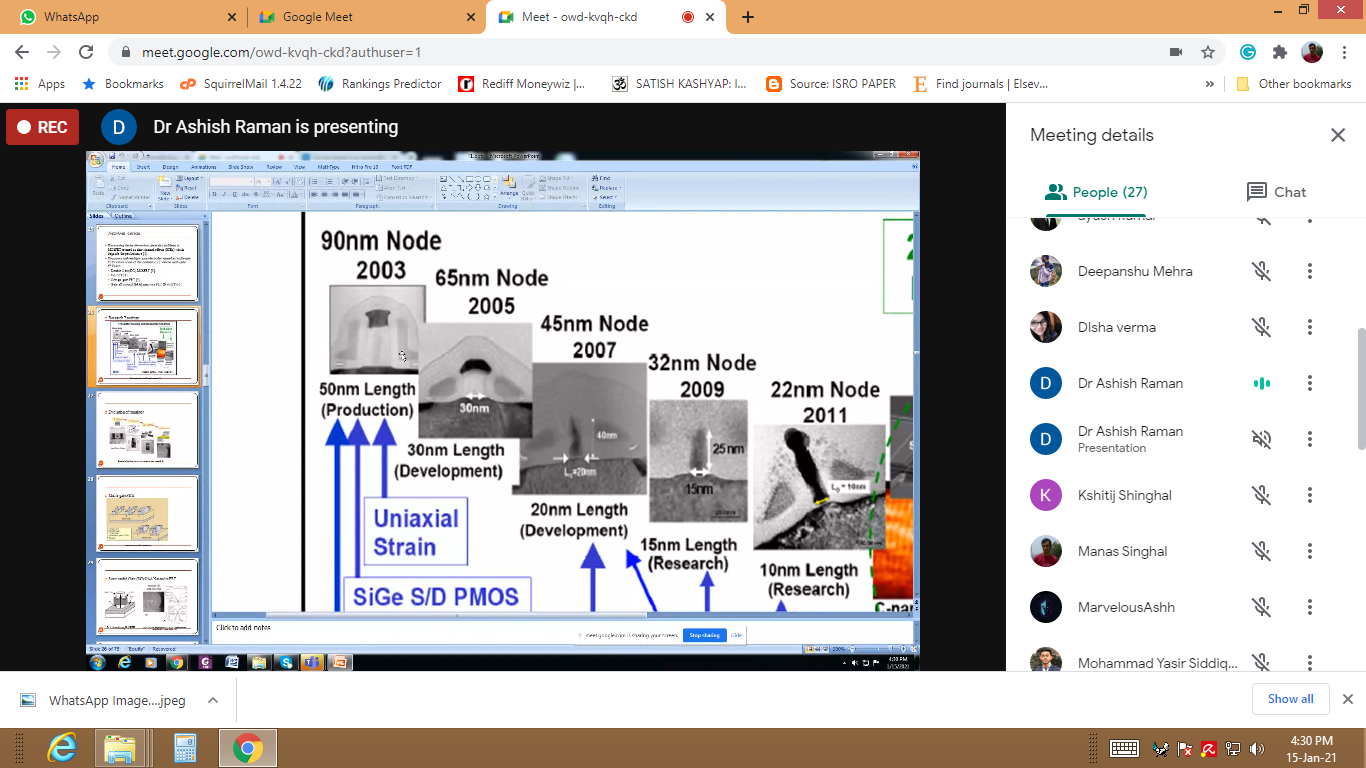Launch Internet Explorer from taskbar
Viewport: 1366px width, 768px height.
62,747
